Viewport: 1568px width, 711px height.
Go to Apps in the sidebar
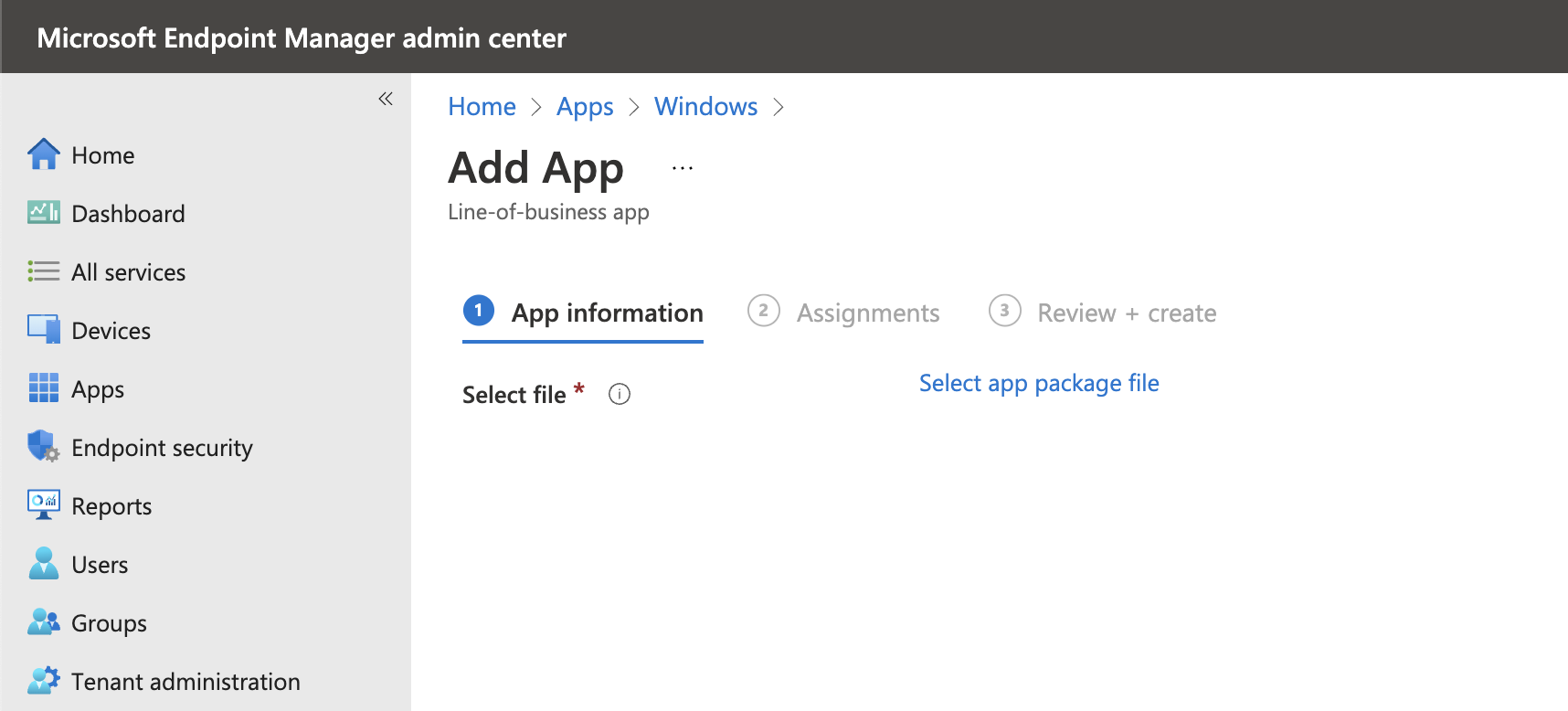98,390
